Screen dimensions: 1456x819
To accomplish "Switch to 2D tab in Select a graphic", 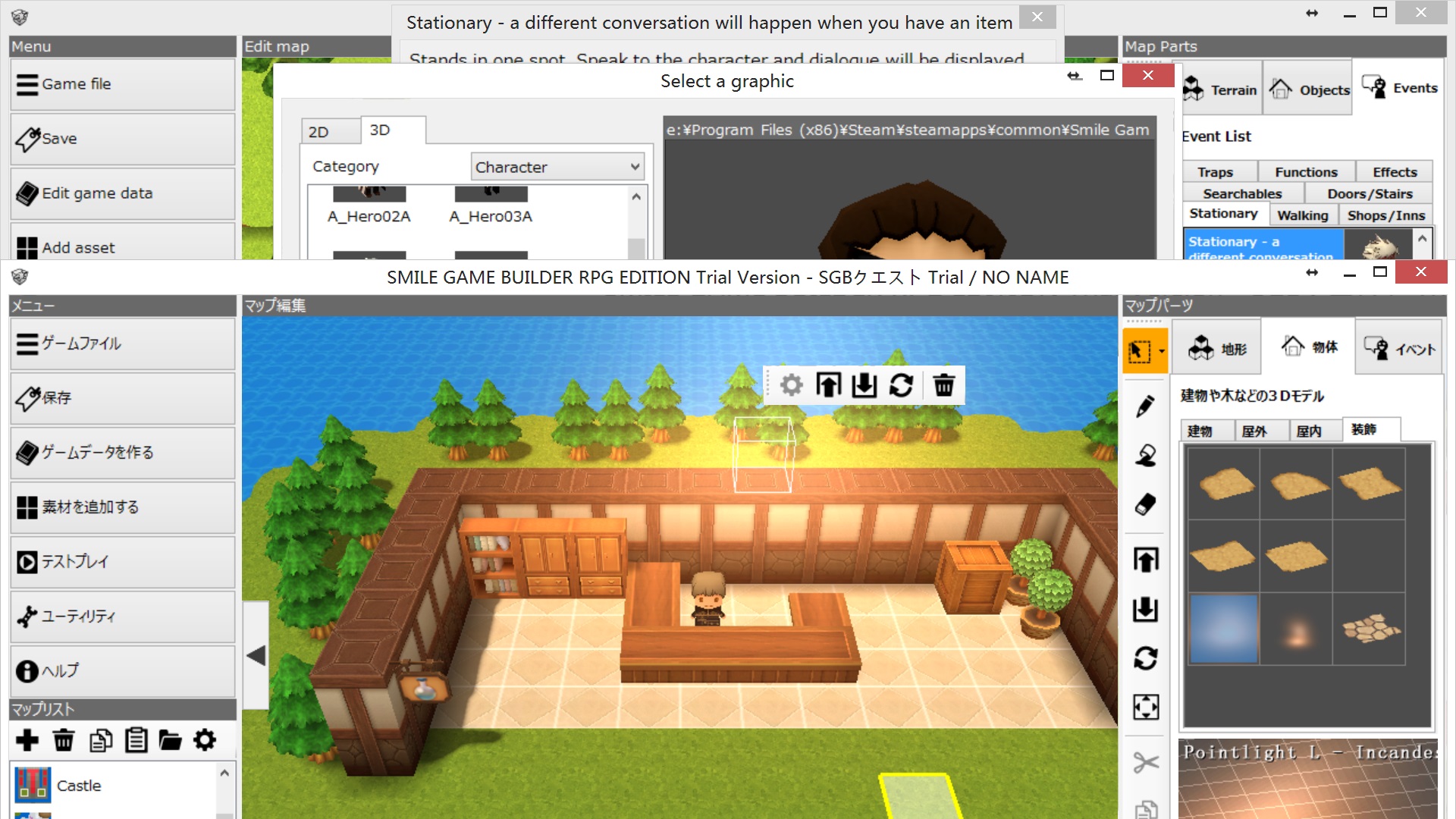I will 331,131.
